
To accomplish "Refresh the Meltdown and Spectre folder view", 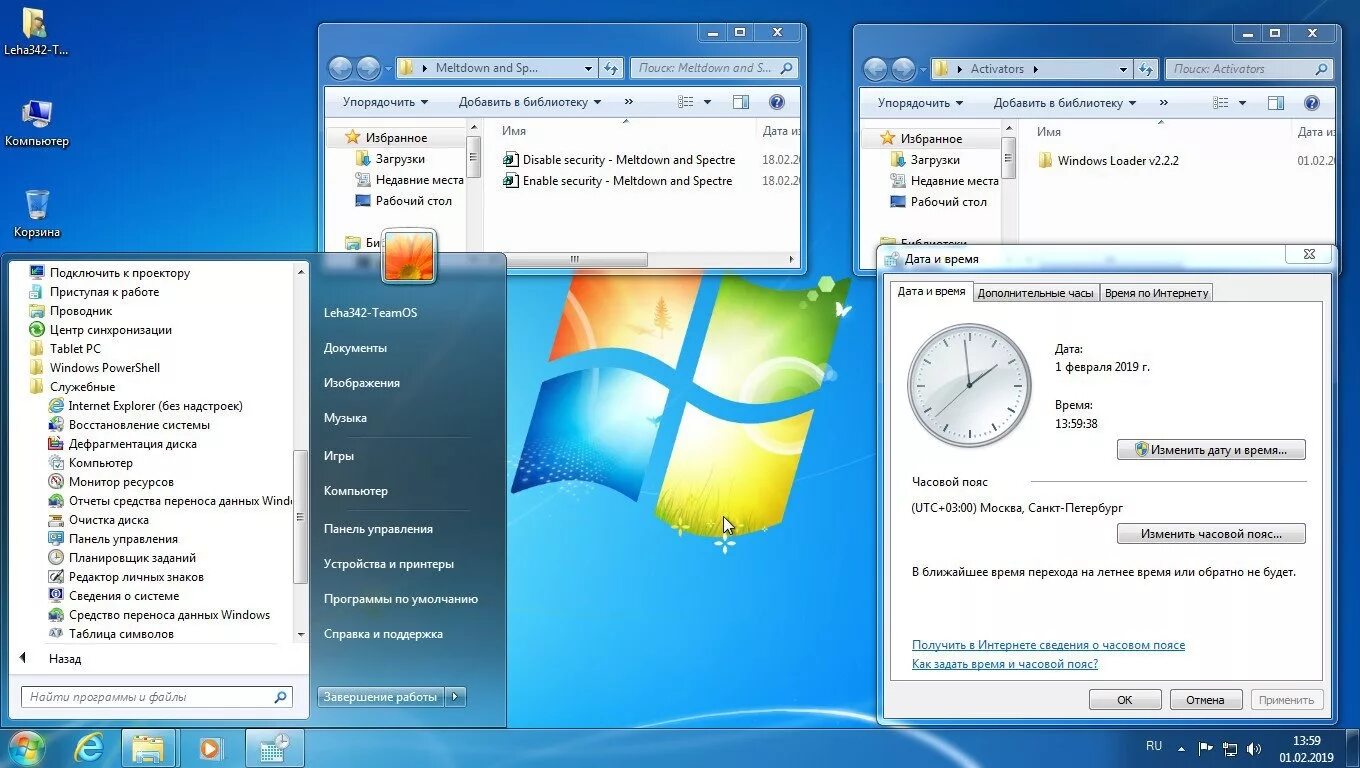I will coord(611,68).
